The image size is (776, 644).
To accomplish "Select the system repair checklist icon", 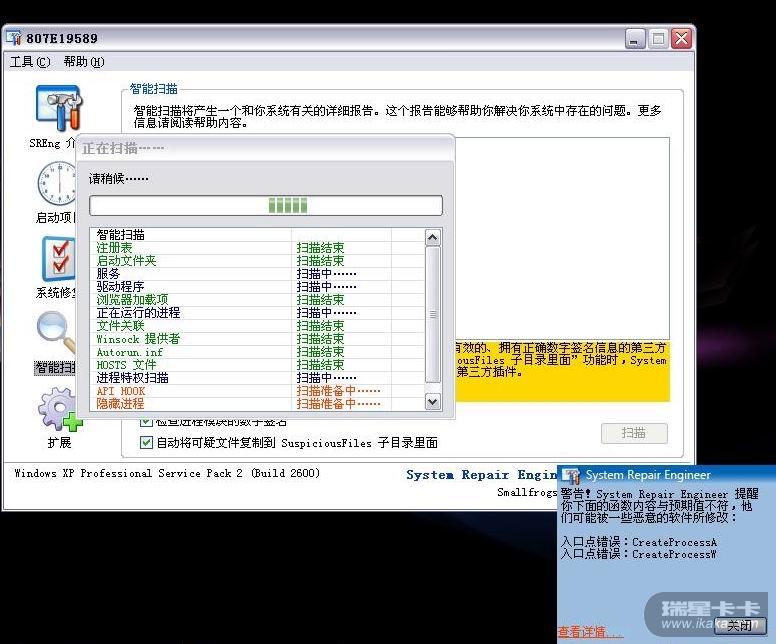I will pyautogui.click(x=58, y=258).
